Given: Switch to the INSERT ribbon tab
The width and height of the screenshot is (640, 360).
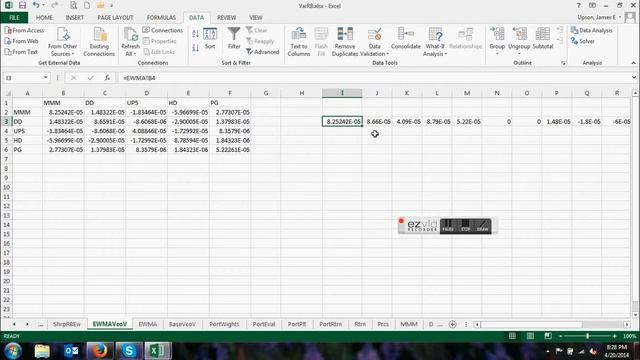Looking at the screenshot, I should [x=74, y=18].
